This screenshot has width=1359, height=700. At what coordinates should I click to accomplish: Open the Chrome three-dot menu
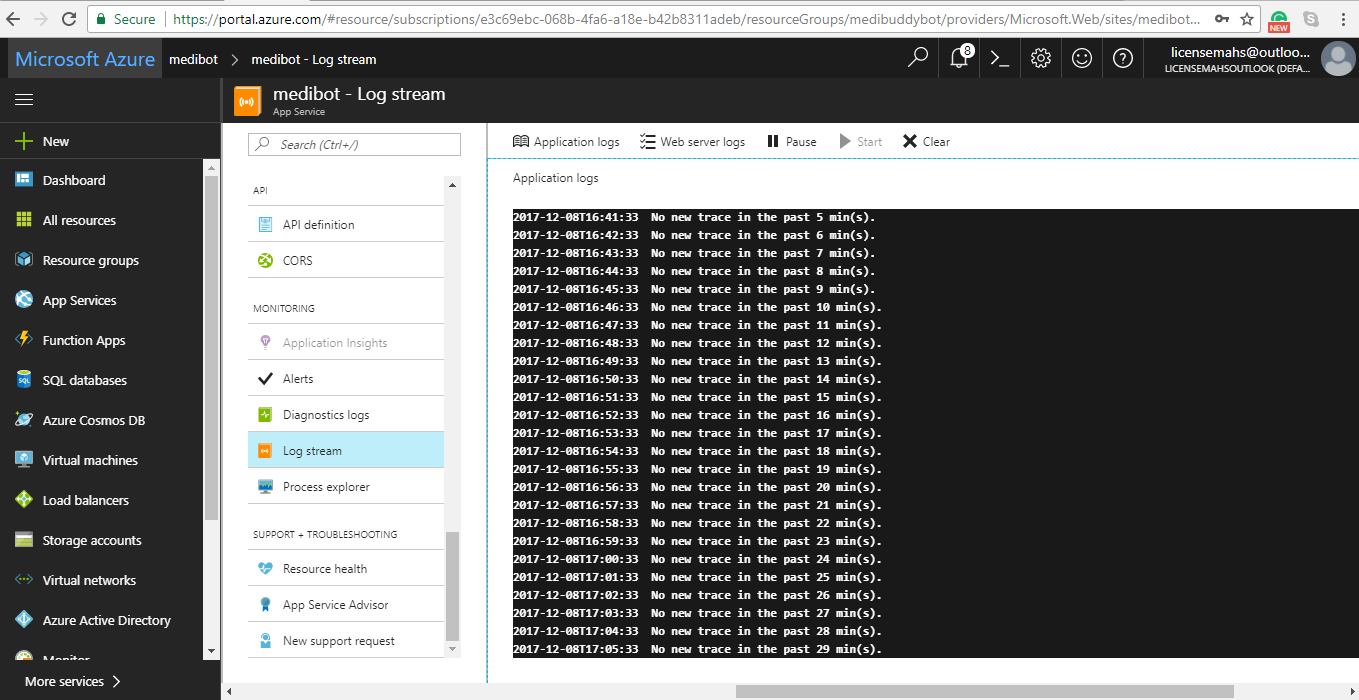point(1343,19)
